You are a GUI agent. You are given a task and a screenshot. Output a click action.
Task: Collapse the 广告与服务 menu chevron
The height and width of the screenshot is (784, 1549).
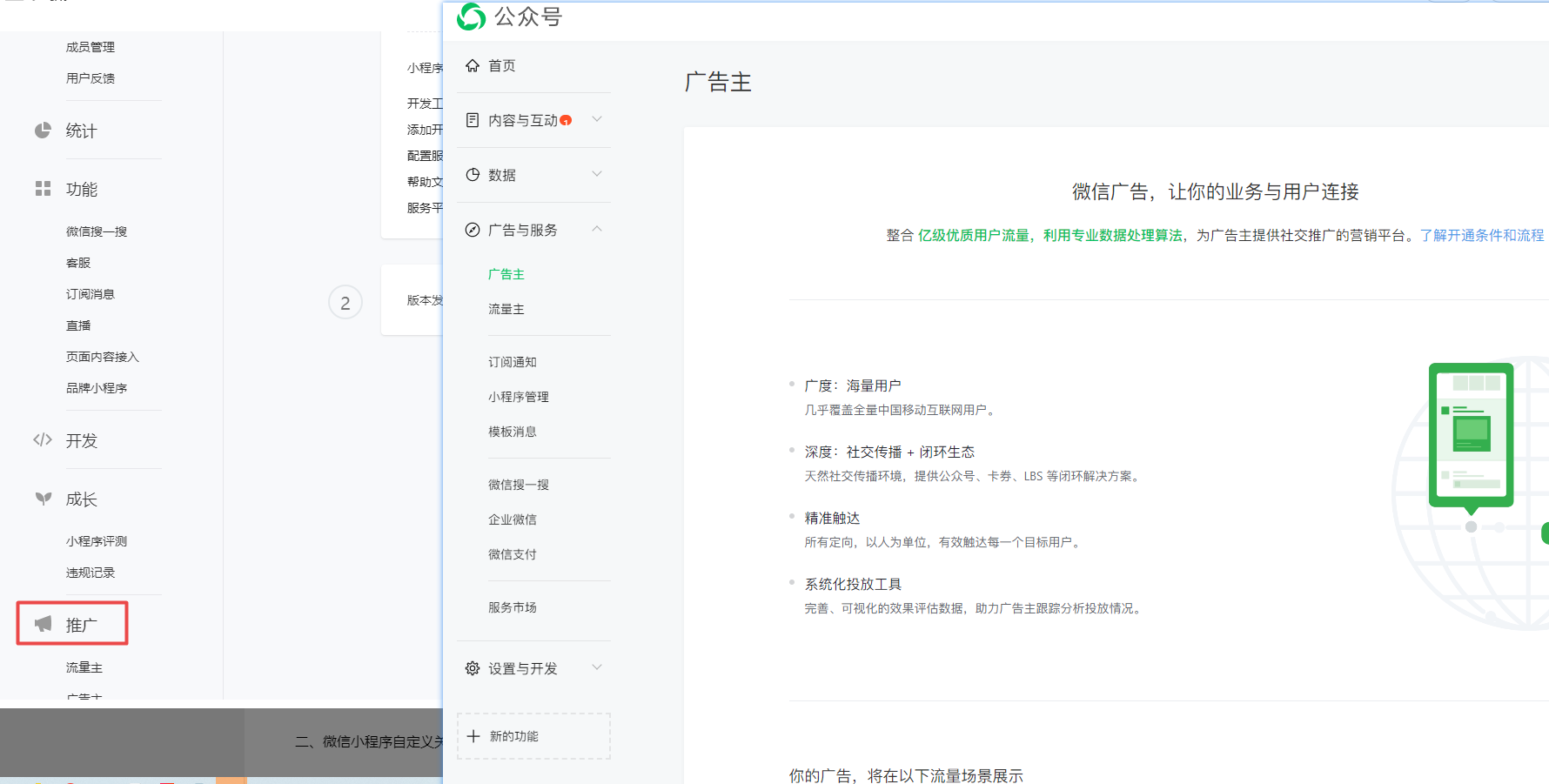click(x=597, y=229)
